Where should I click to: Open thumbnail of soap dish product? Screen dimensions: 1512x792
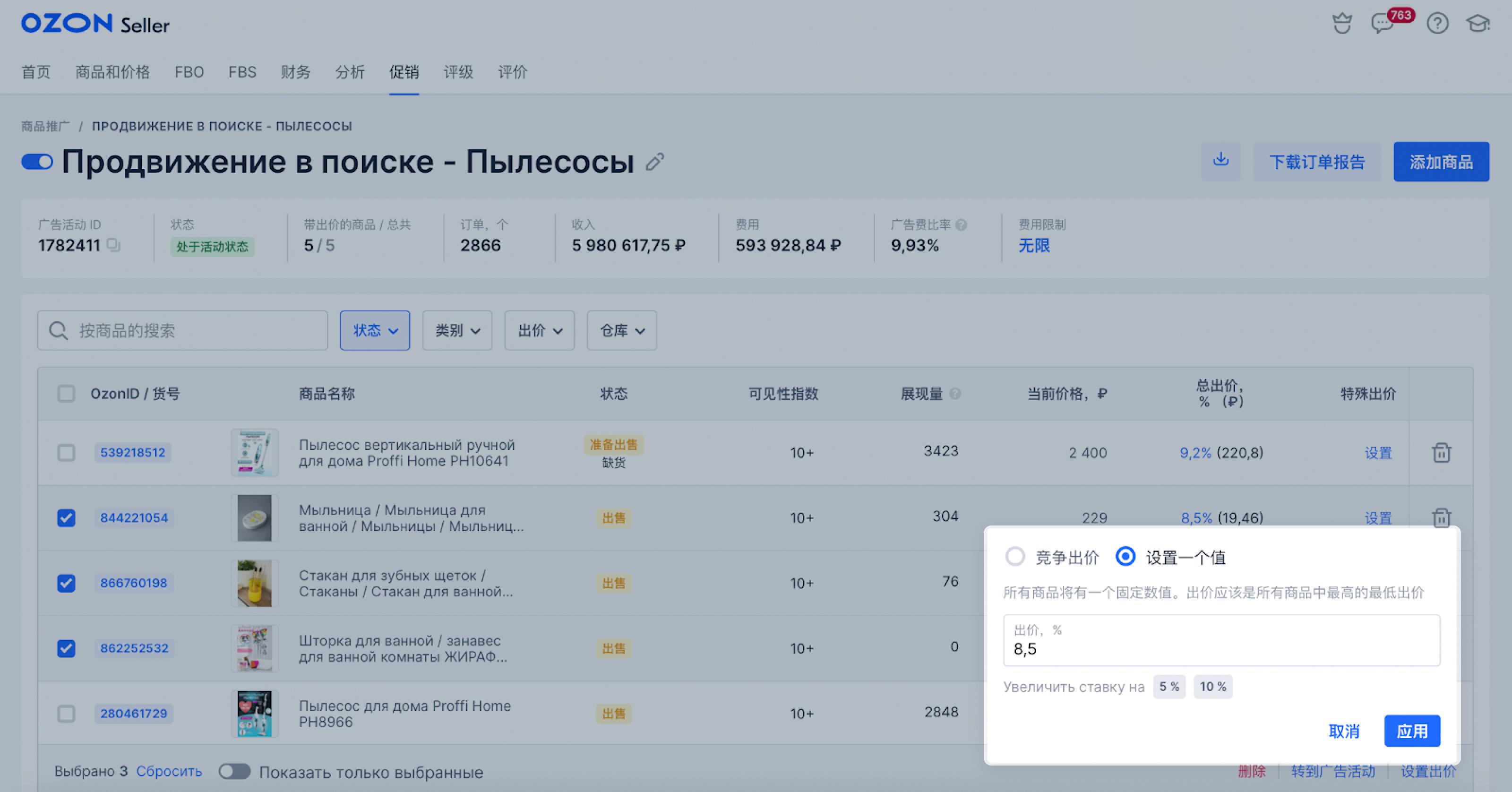coord(254,517)
